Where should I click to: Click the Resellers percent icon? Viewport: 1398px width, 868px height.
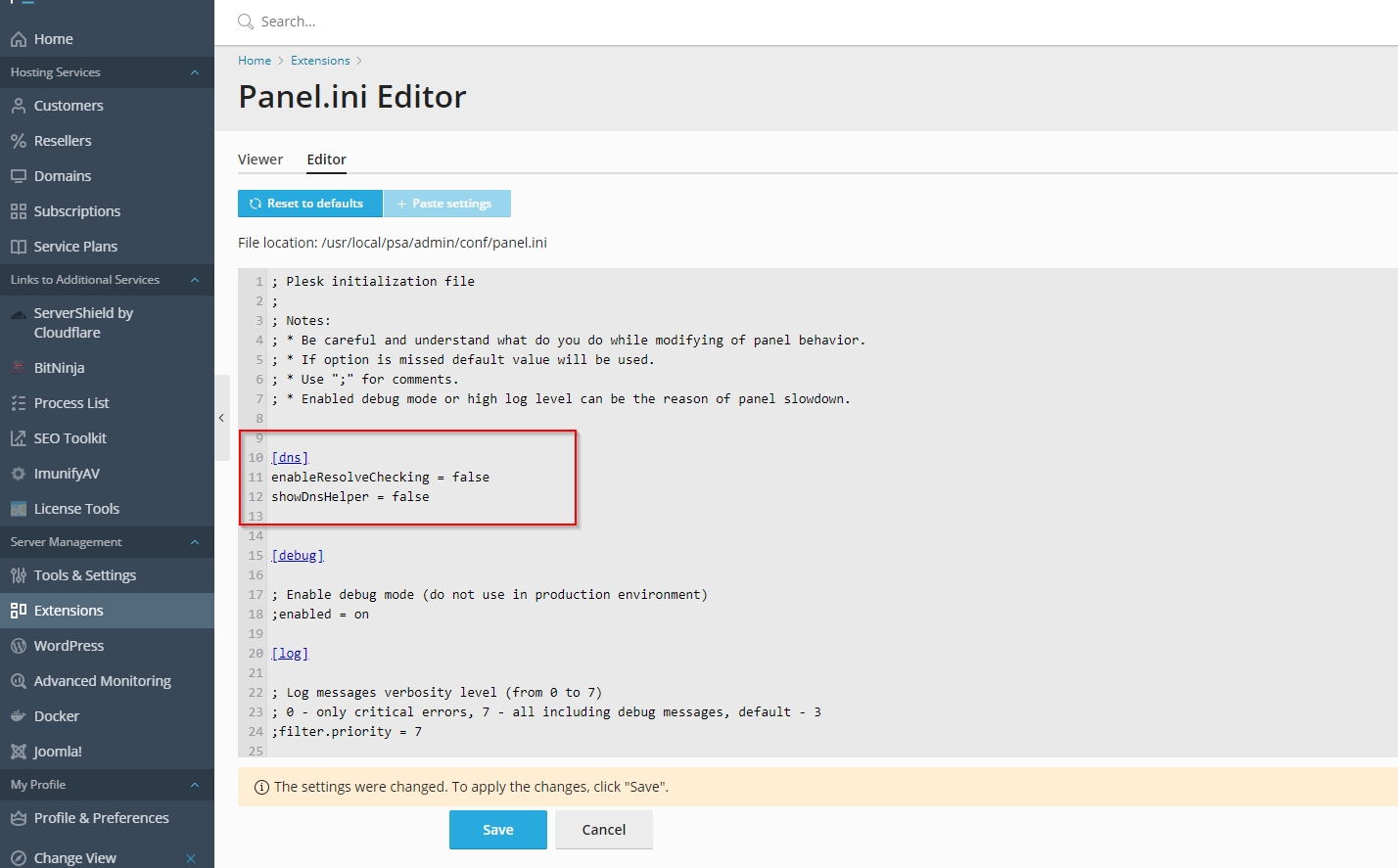click(18, 141)
